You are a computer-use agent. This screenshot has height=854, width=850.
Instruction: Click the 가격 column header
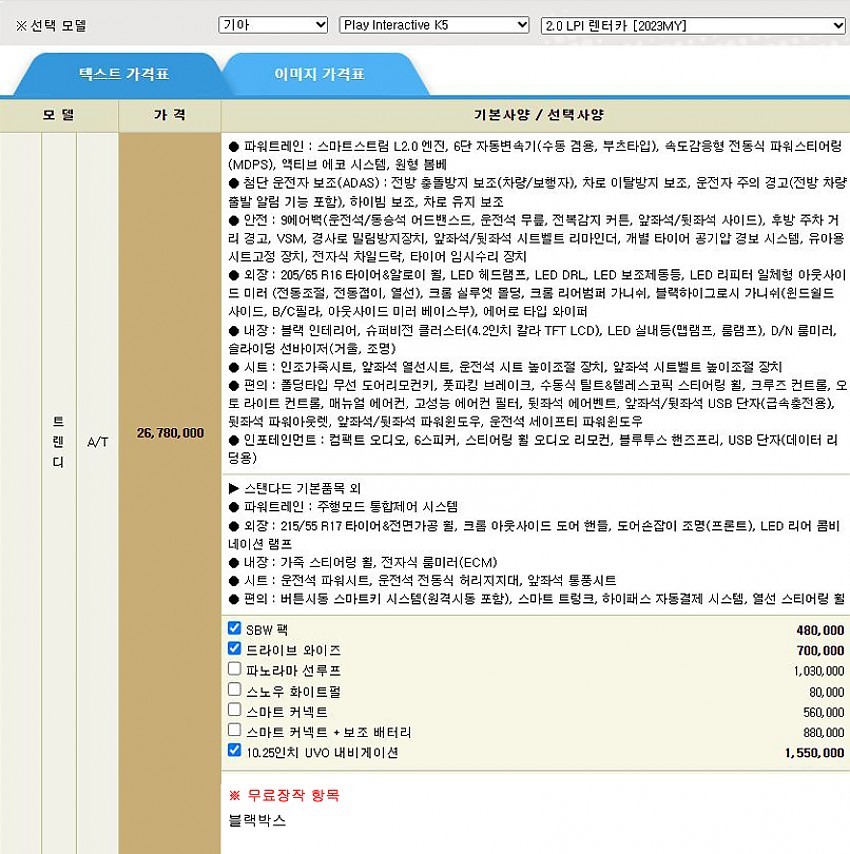click(x=168, y=115)
